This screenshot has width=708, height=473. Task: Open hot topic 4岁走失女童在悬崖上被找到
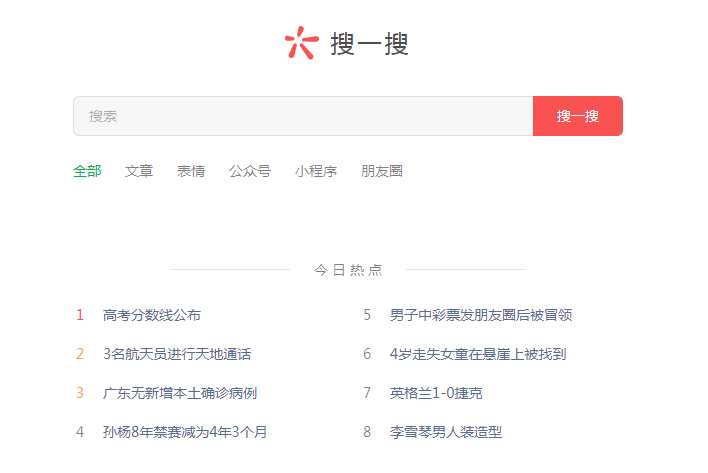(x=478, y=354)
